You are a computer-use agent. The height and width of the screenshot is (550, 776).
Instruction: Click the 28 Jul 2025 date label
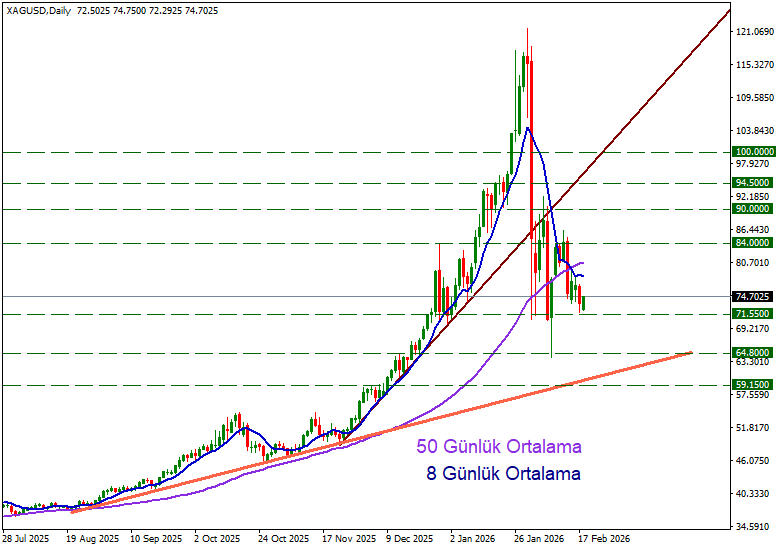point(26,537)
